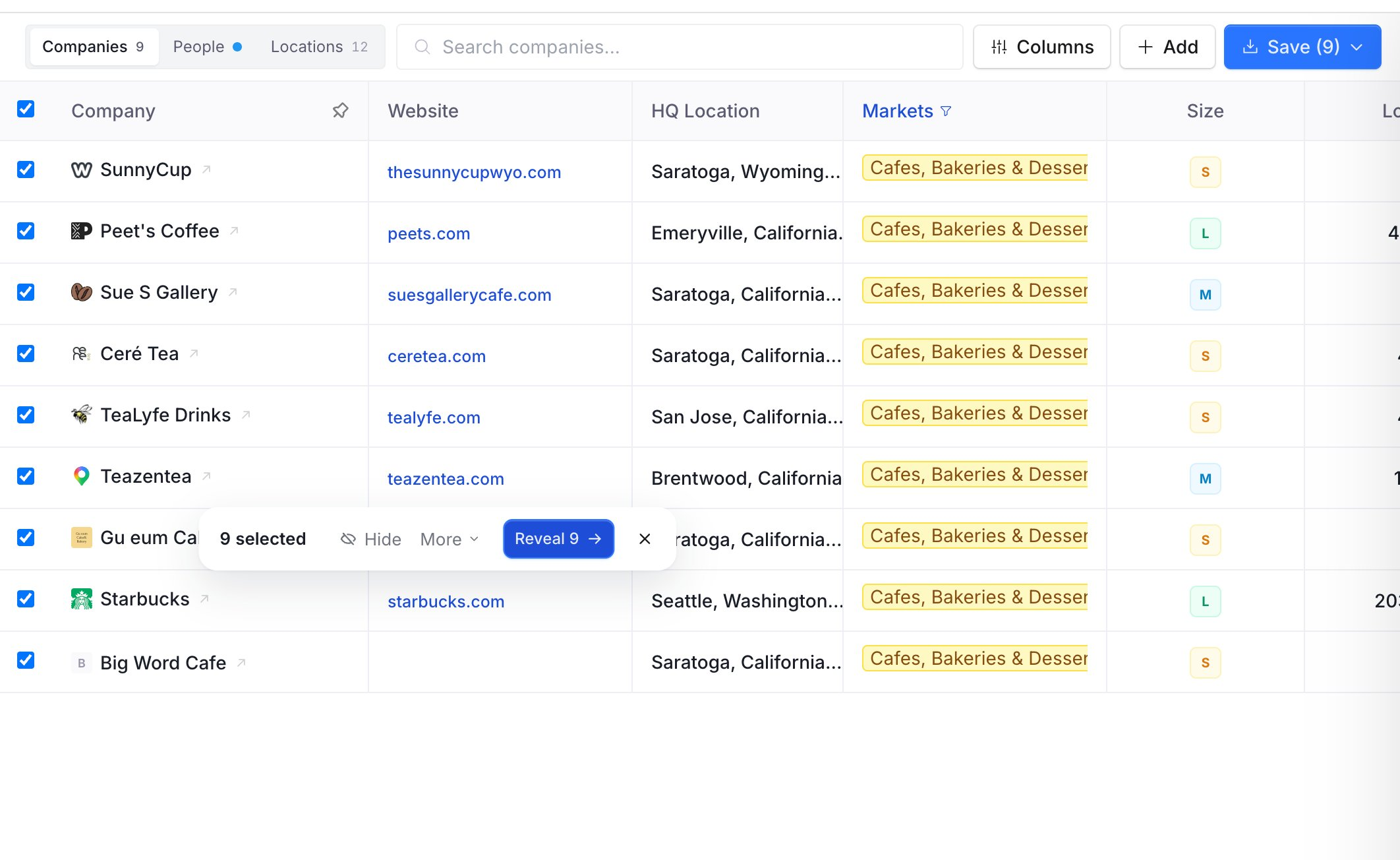Click the Teazentea map pin logo
The width and height of the screenshot is (1400, 860).
coord(82,476)
